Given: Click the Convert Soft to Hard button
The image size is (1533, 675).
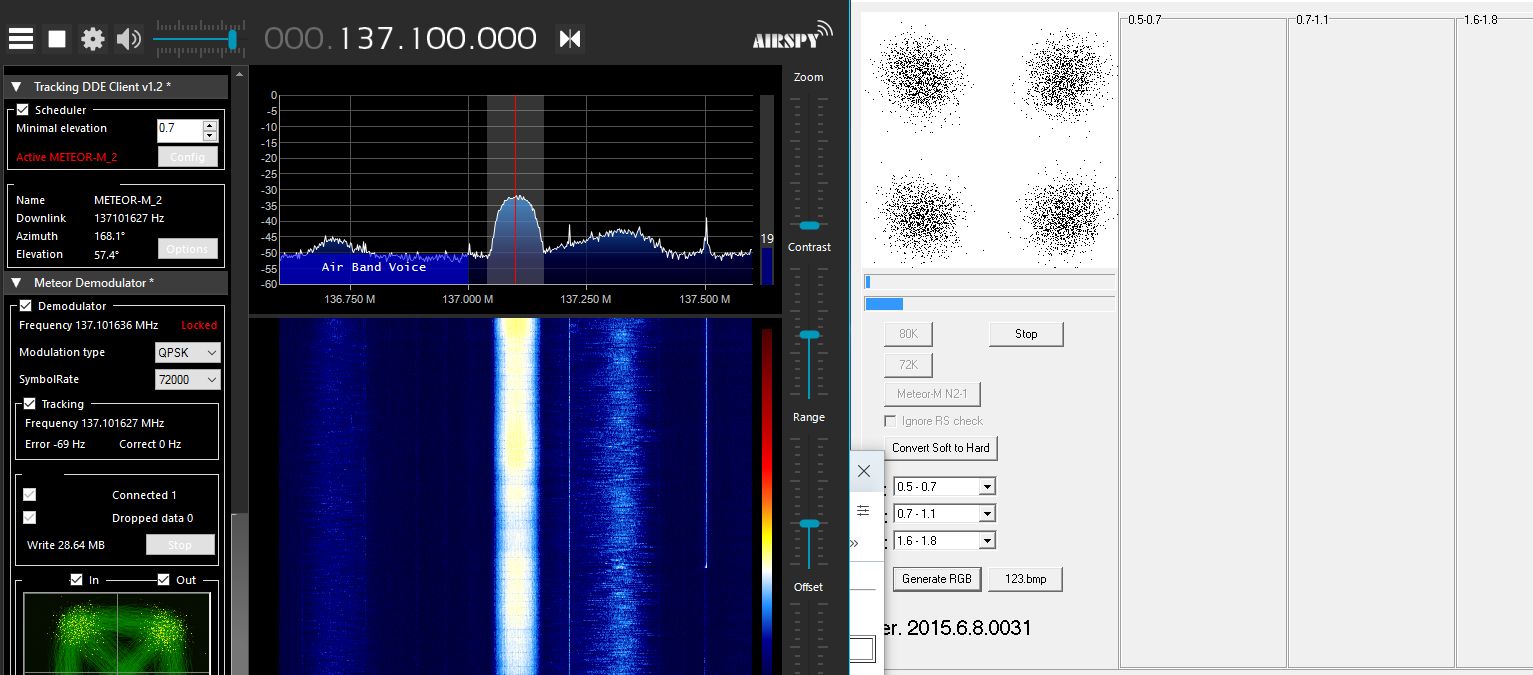Looking at the screenshot, I should tap(941, 448).
